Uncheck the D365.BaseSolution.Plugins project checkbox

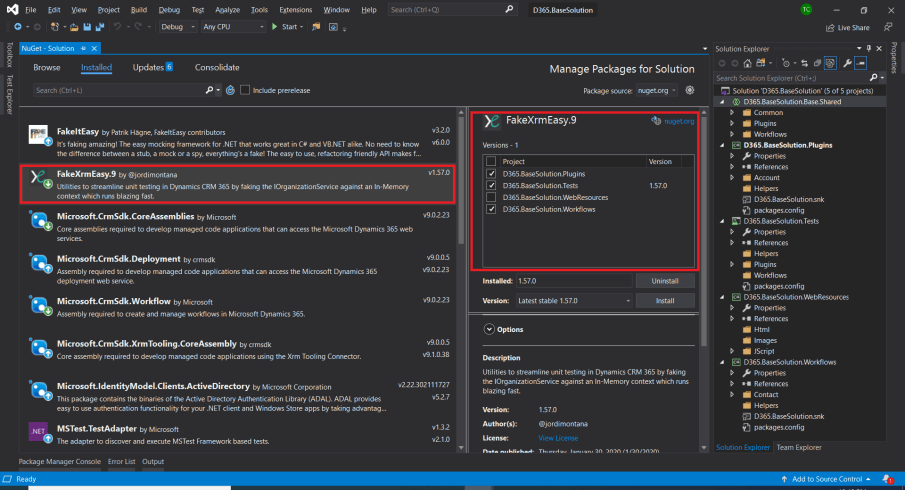[x=490, y=173]
